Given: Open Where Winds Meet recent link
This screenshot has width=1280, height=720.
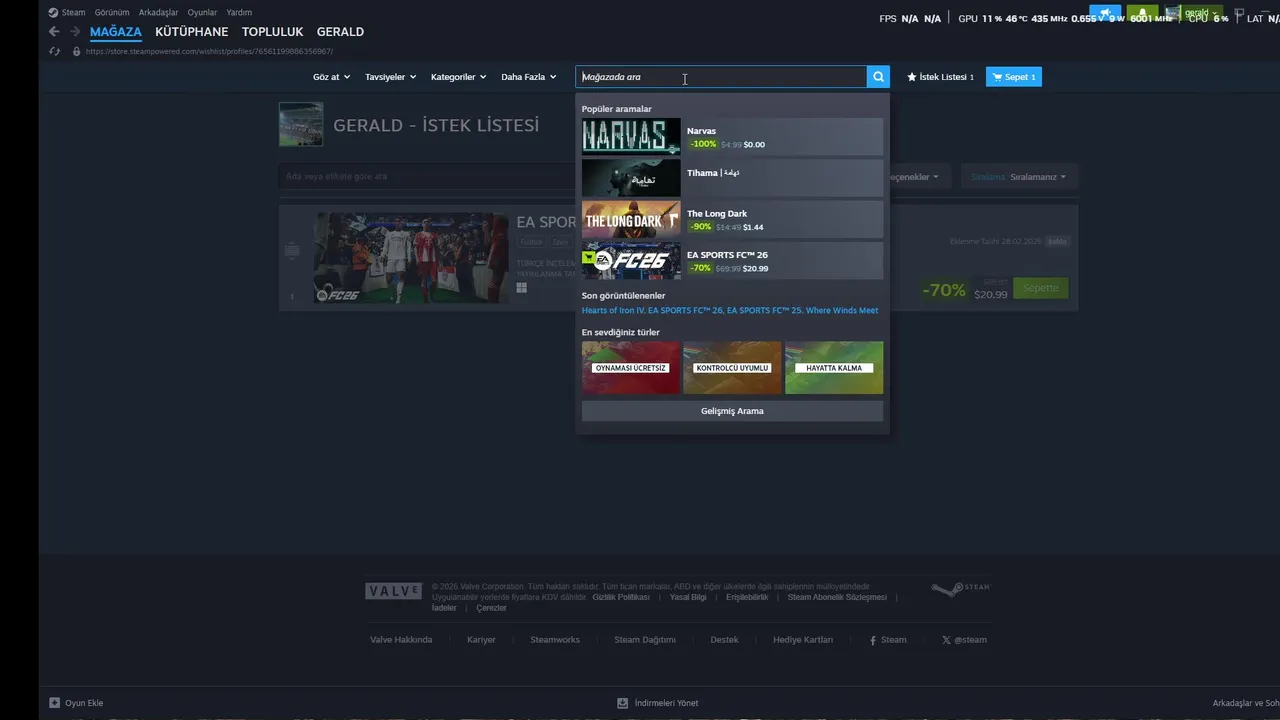Looking at the screenshot, I should (842, 310).
